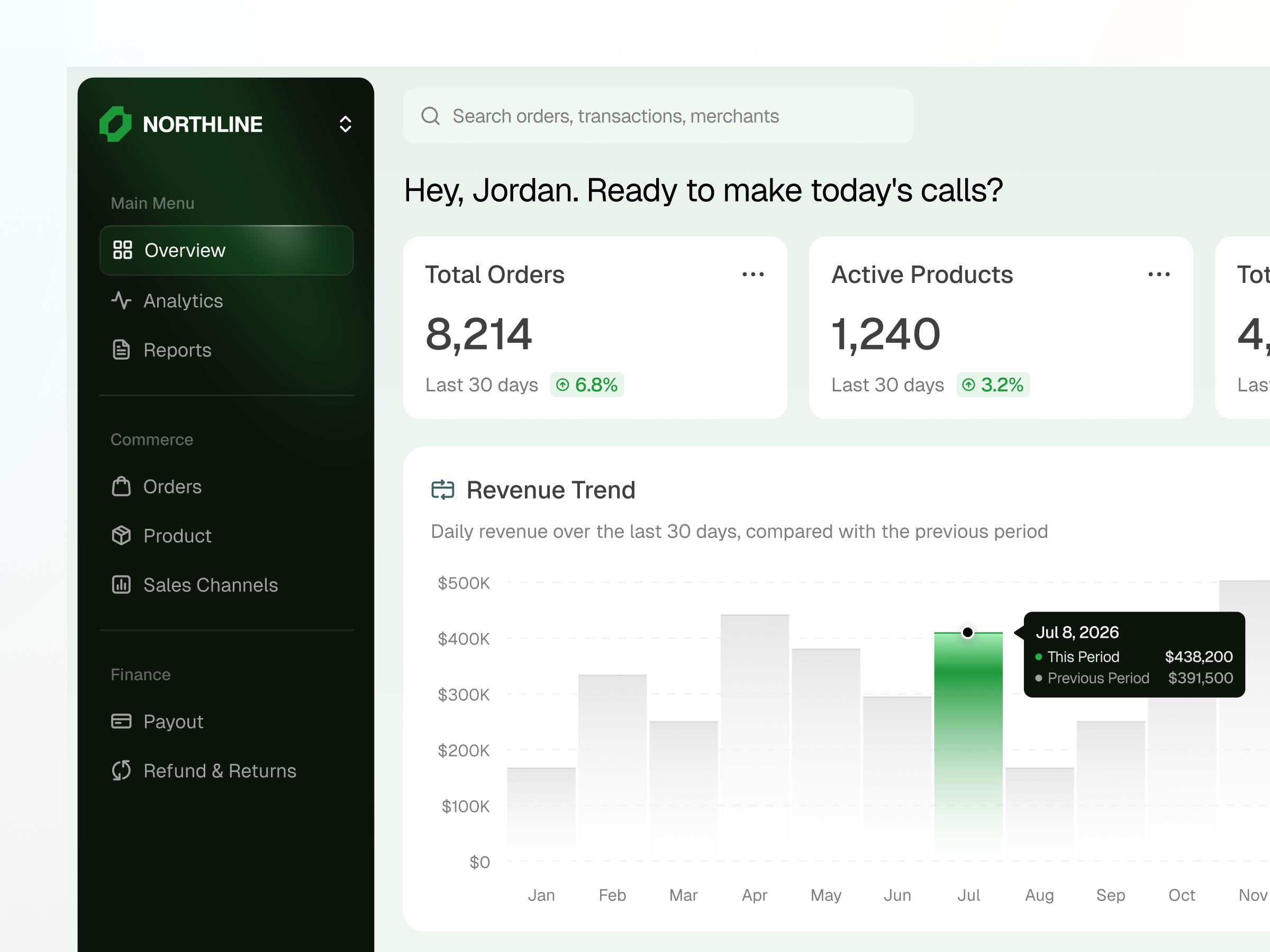The width and height of the screenshot is (1270, 952).
Task: Click the Reports document icon
Action: click(121, 350)
